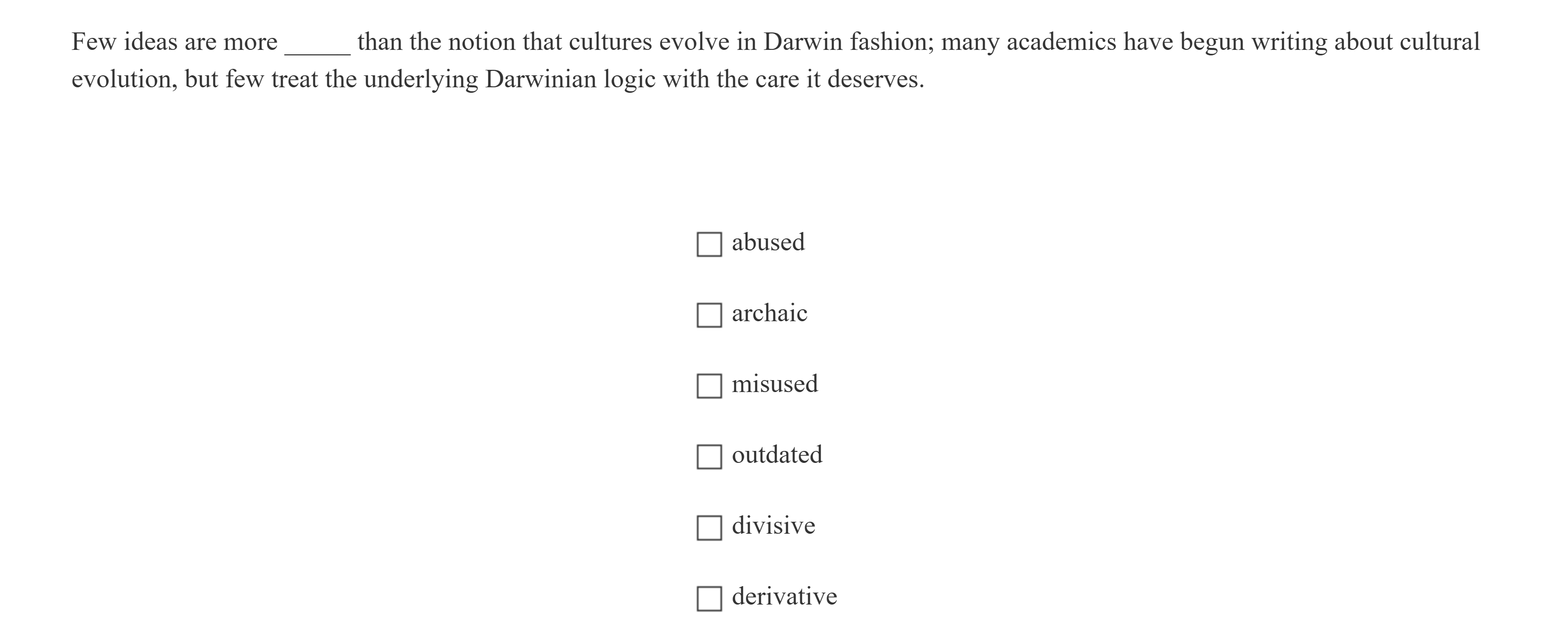The width and height of the screenshot is (1568, 627).
Task: Toggle the "derivative" checkbox
Action: (709, 599)
